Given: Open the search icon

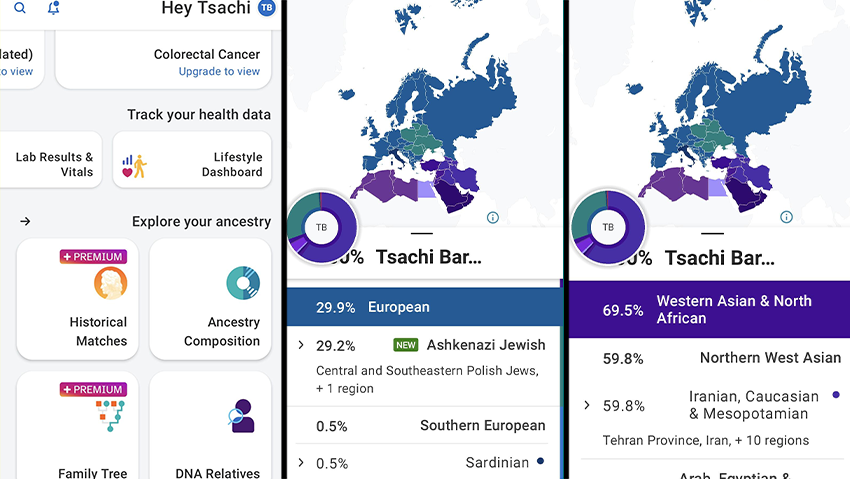Looking at the screenshot, I should point(20,8).
